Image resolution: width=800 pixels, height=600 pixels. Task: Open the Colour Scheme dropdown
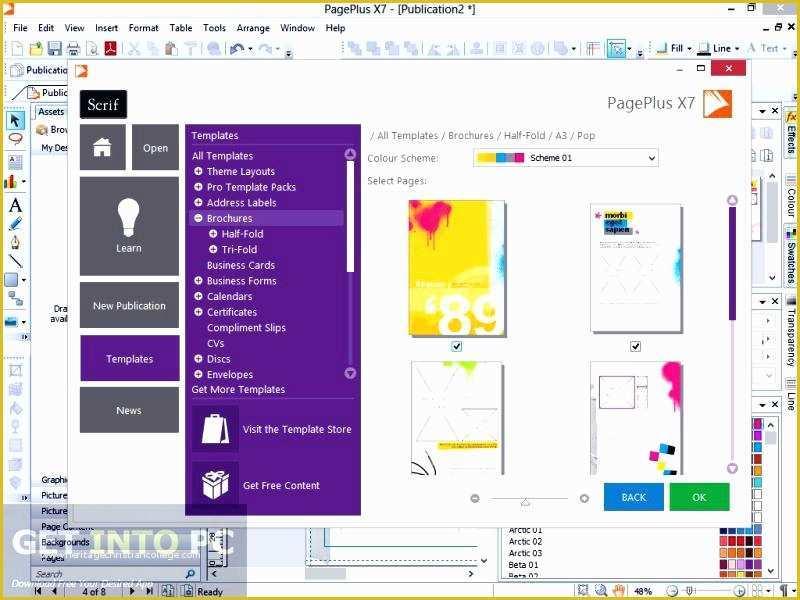[566, 158]
